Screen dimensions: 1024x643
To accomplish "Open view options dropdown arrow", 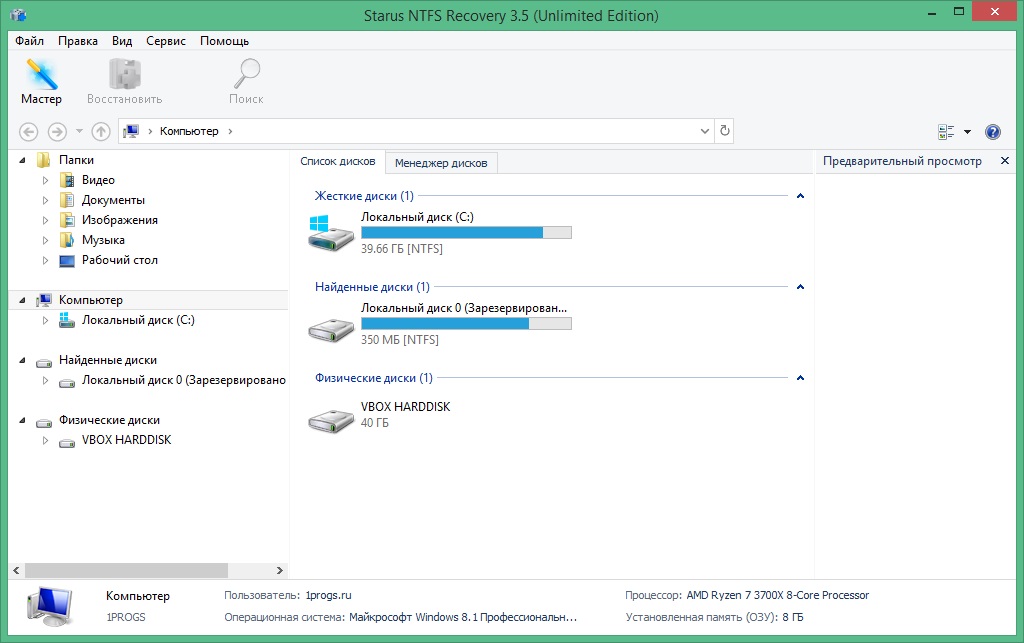I will [967, 132].
